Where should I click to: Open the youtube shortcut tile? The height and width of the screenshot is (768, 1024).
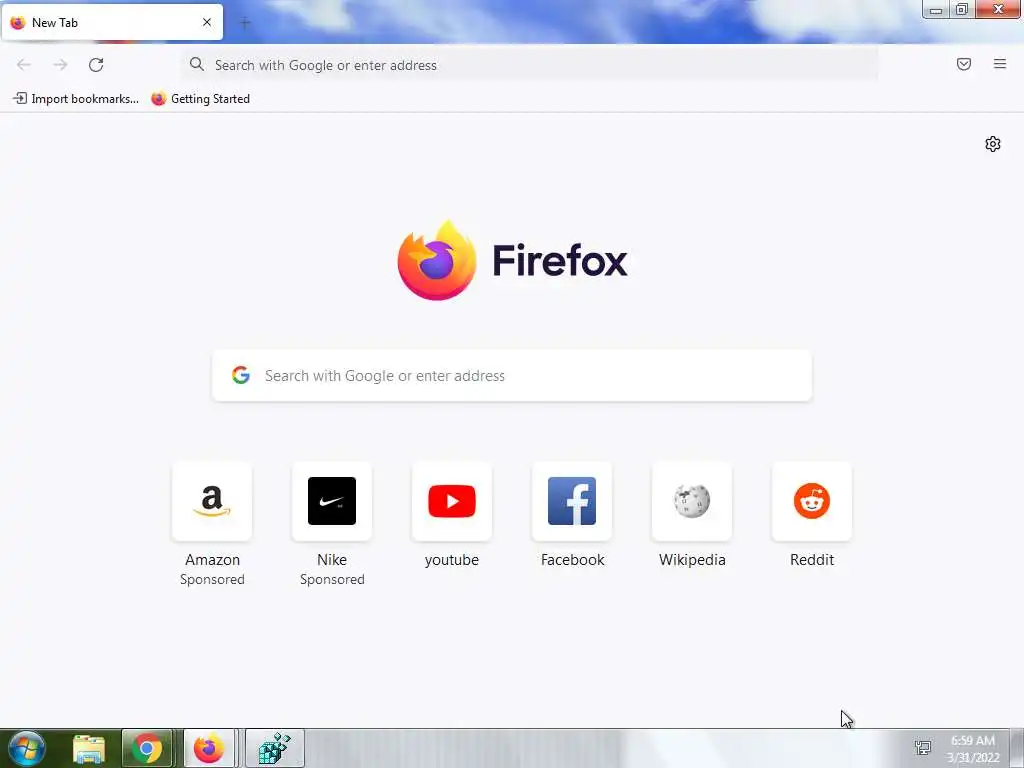(x=452, y=501)
